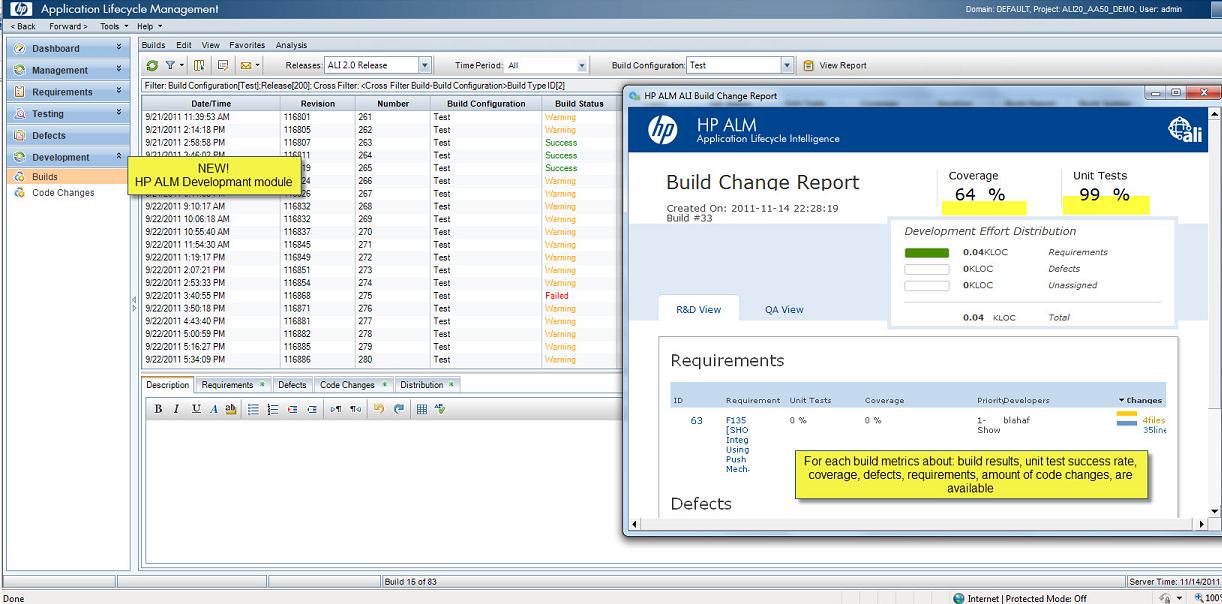Click the undo icon in editor toolbar
This screenshot has height=604, width=1222.
pos(379,409)
